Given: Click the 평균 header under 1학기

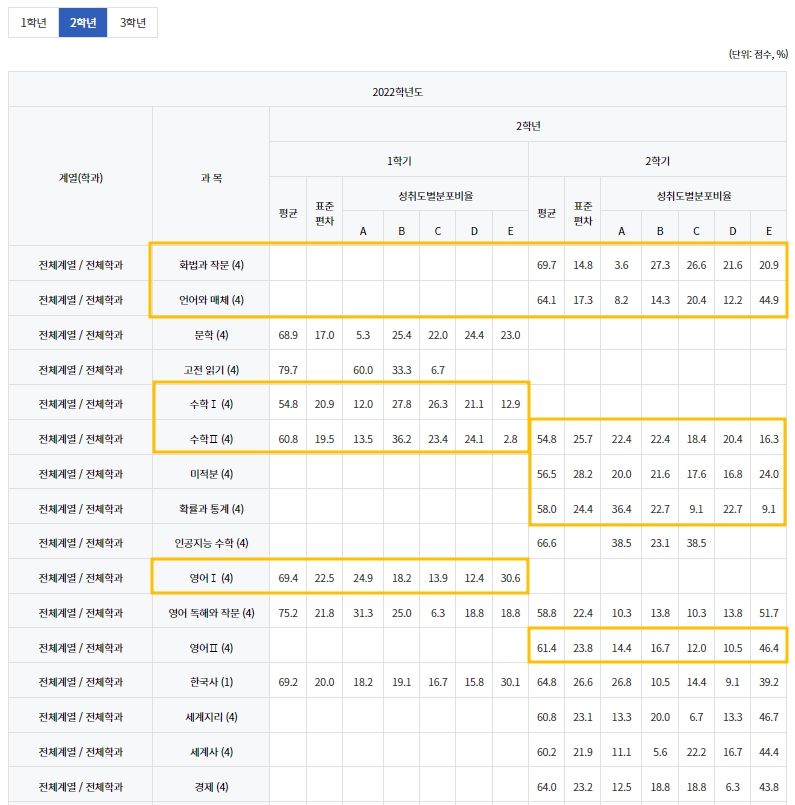Looking at the screenshot, I should coord(288,213).
